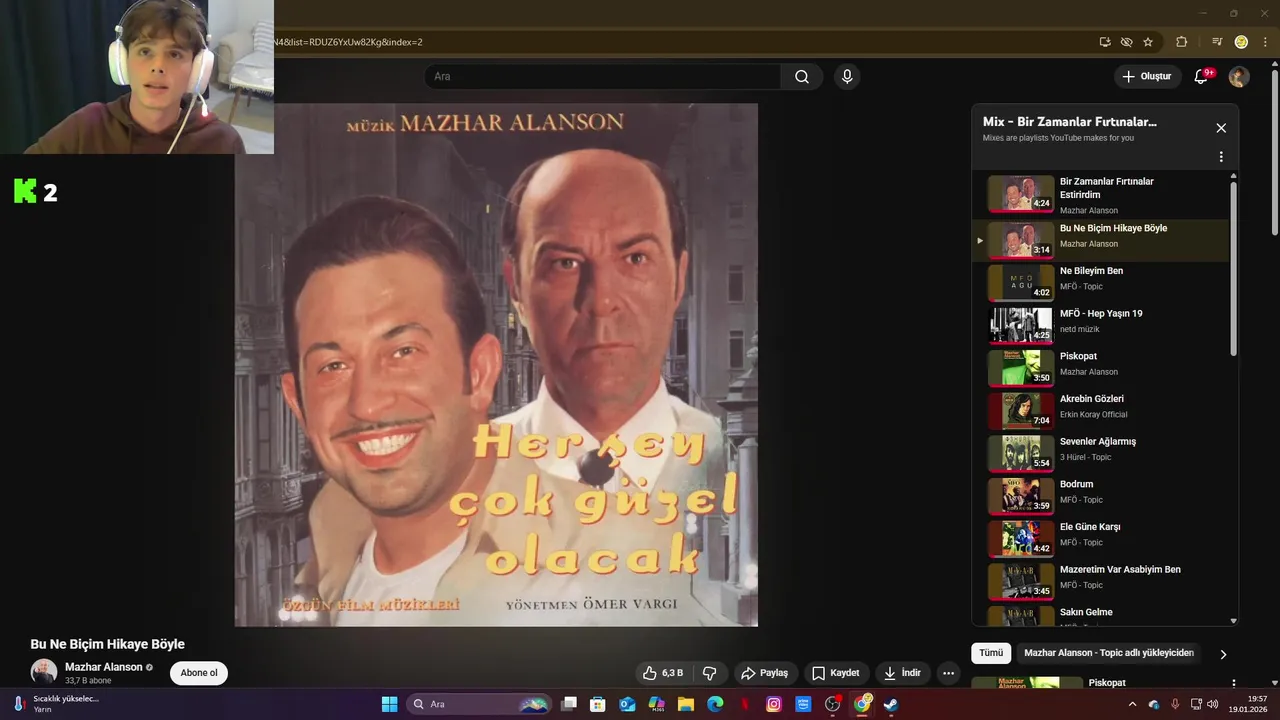
Task: Bookmark this page with the star
Action: pyautogui.click(x=1148, y=42)
